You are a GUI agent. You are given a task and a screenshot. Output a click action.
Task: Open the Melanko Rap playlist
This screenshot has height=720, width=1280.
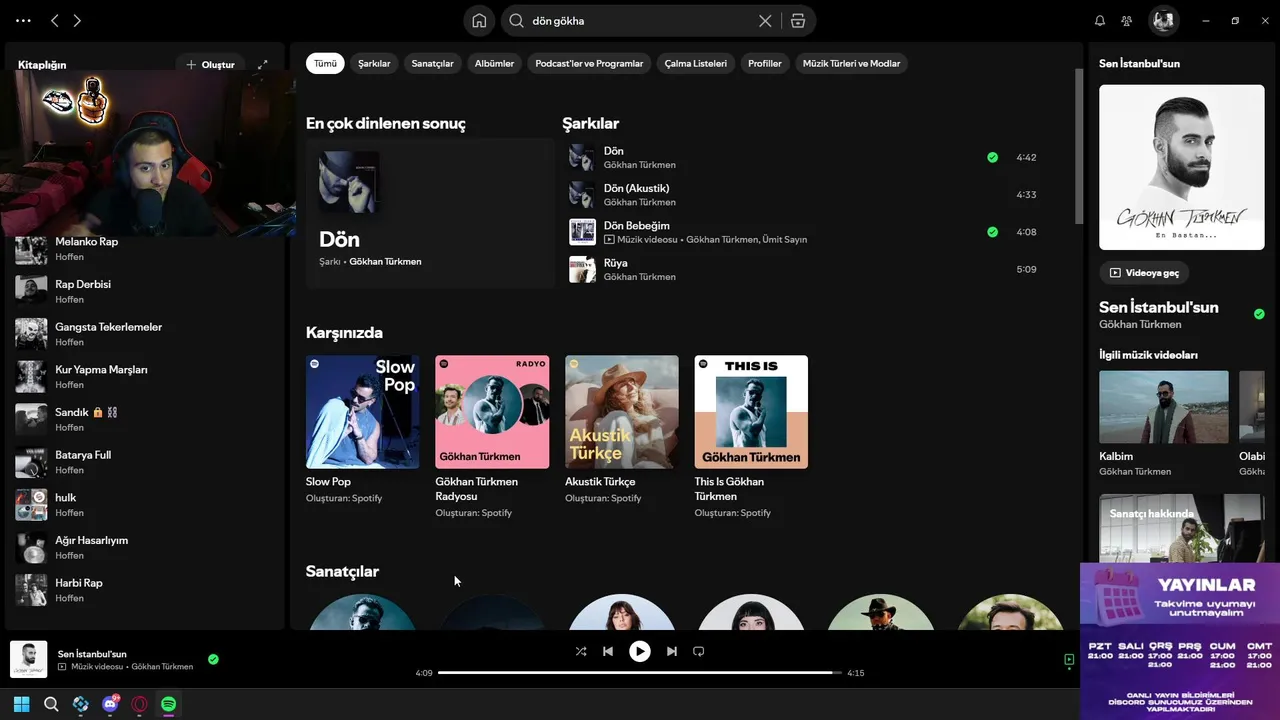pos(145,249)
